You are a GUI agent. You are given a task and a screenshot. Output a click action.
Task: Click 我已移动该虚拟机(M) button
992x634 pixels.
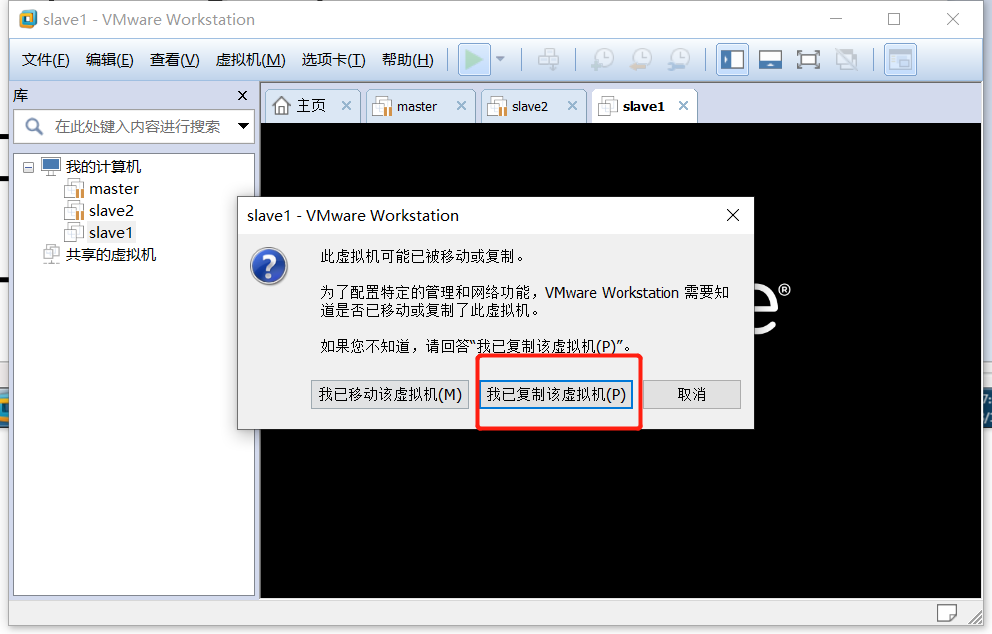(390, 394)
